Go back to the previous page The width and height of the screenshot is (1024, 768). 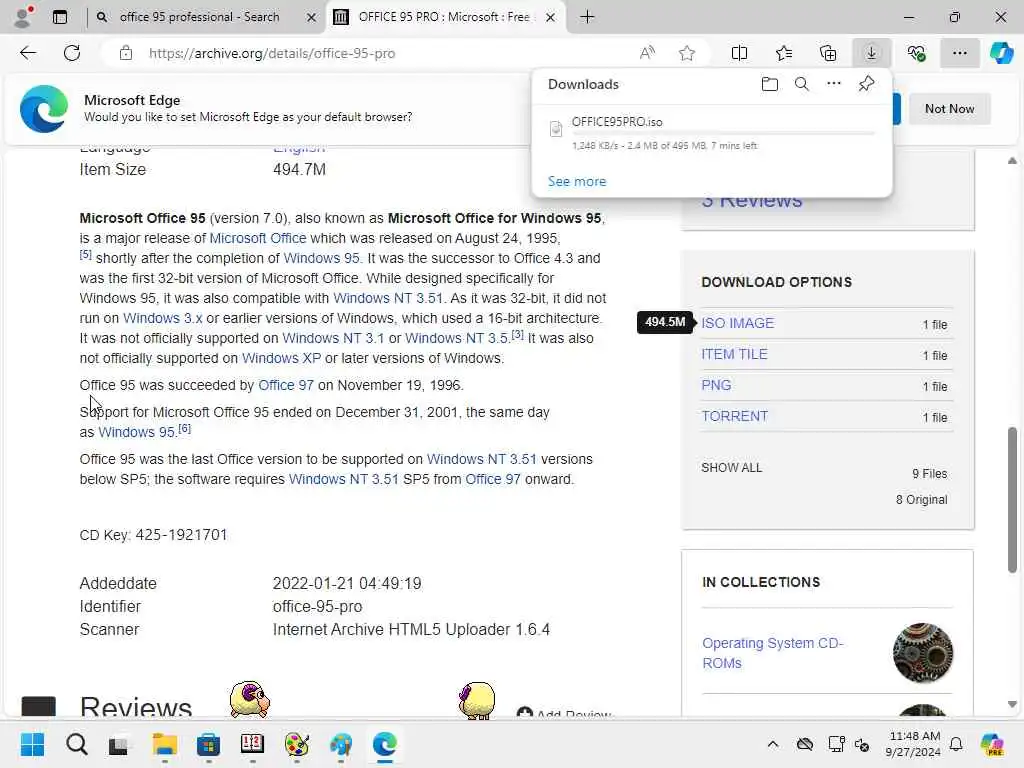[28, 53]
